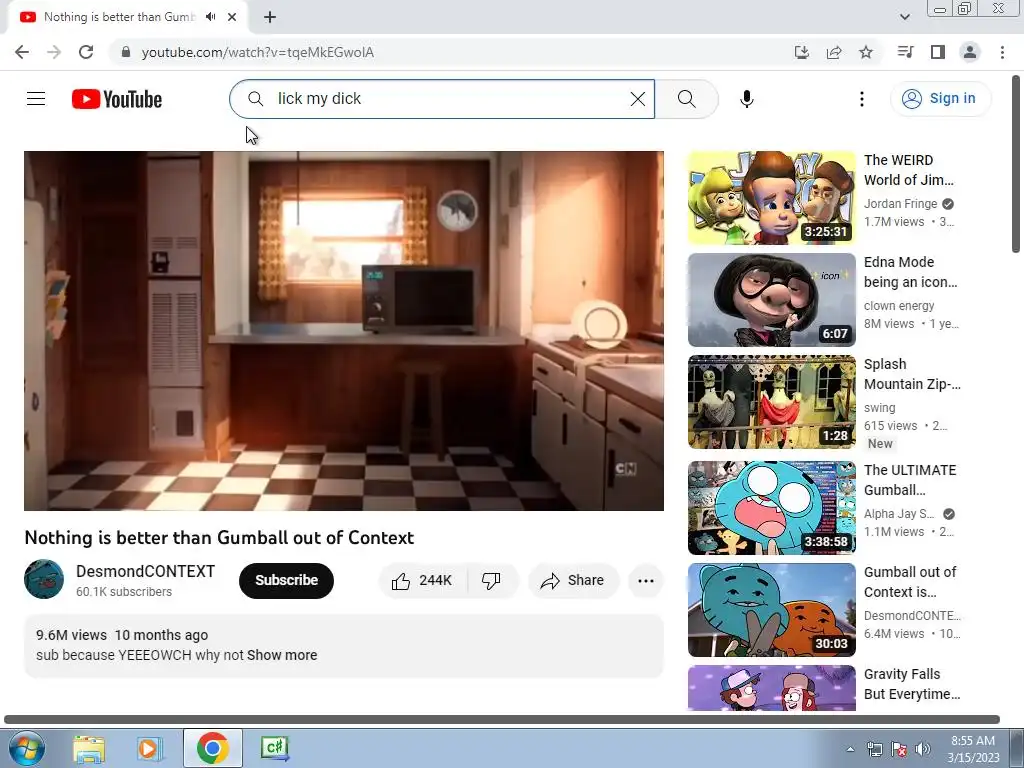Image resolution: width=1024 pixels, height=768 pixels.
Task: Open Chrome three-dot menu
Action: (x=1002, y=52)
